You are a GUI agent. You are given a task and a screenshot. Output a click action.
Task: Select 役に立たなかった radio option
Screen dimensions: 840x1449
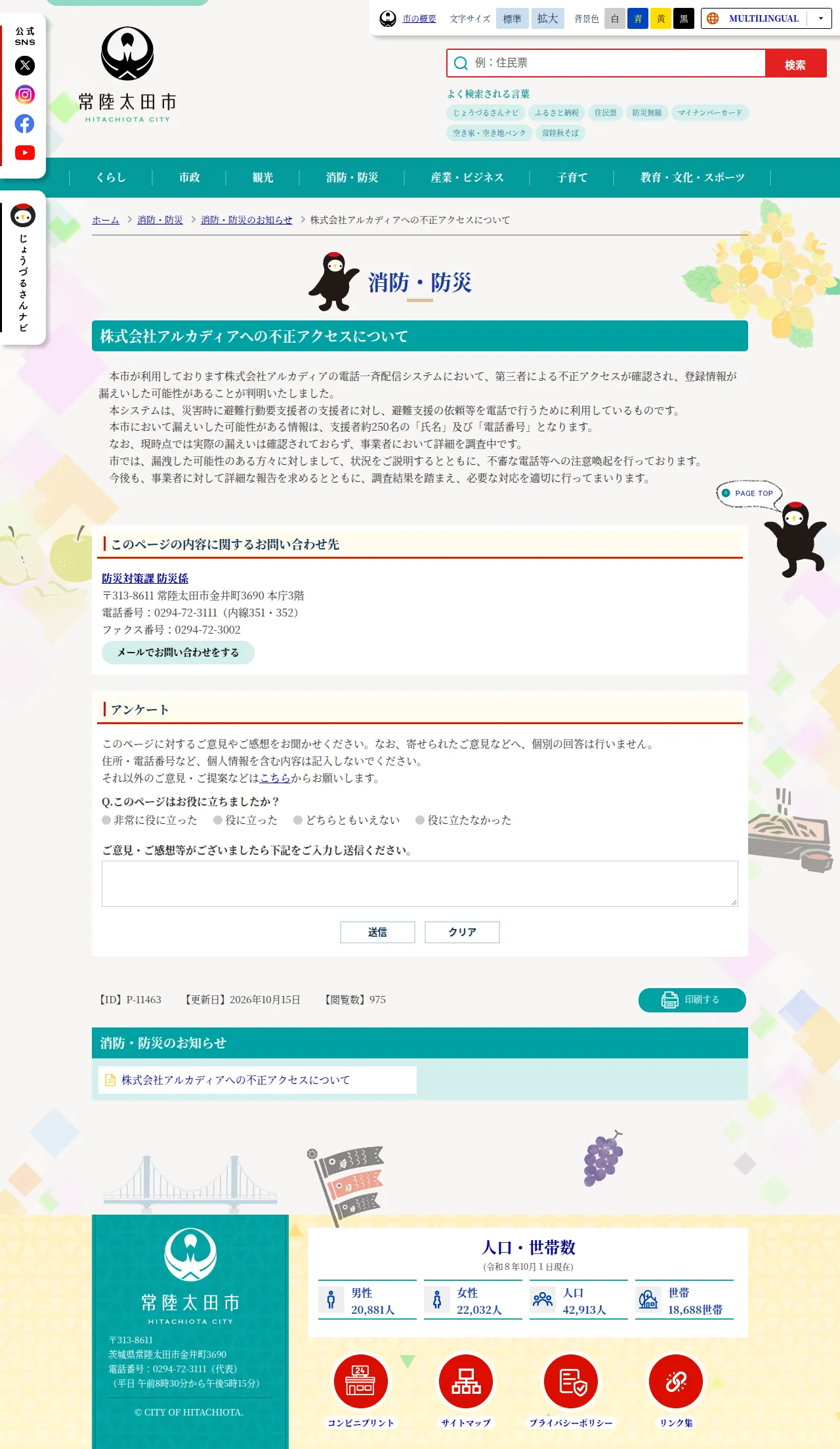[420, 820]
